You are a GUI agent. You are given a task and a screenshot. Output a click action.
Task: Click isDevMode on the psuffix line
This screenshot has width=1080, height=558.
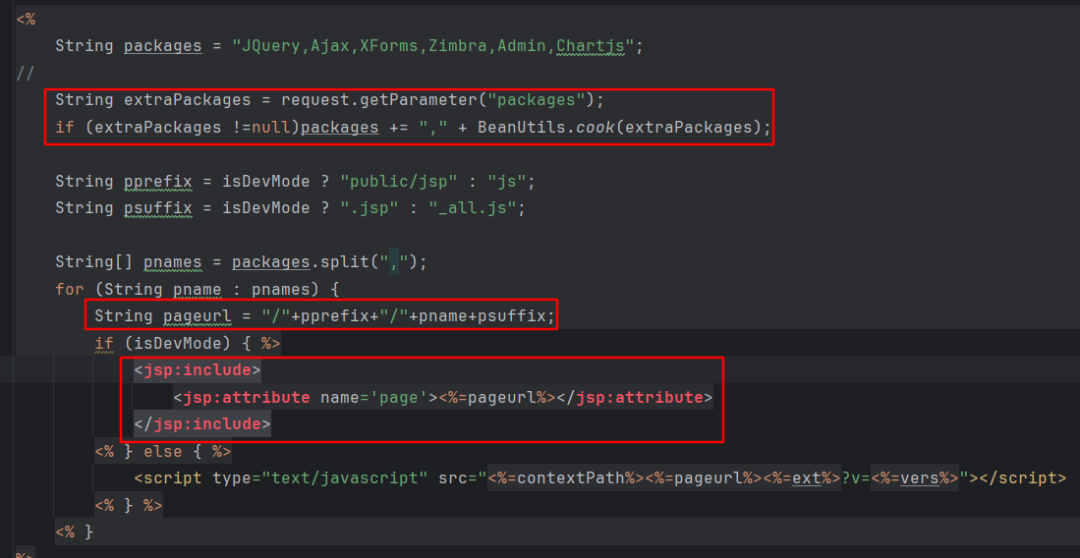point(266,208)
